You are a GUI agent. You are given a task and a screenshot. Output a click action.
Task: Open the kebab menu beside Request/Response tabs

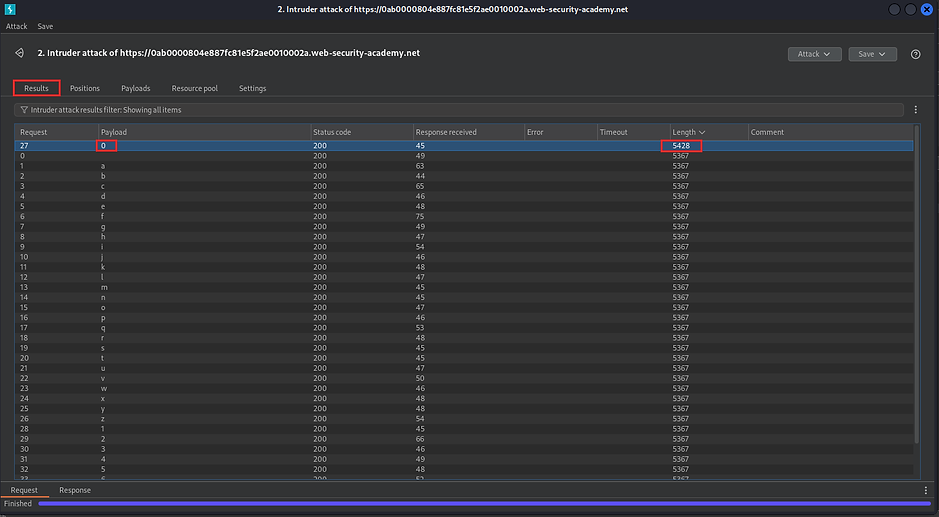pyautogui.click(x=925, y=490)
